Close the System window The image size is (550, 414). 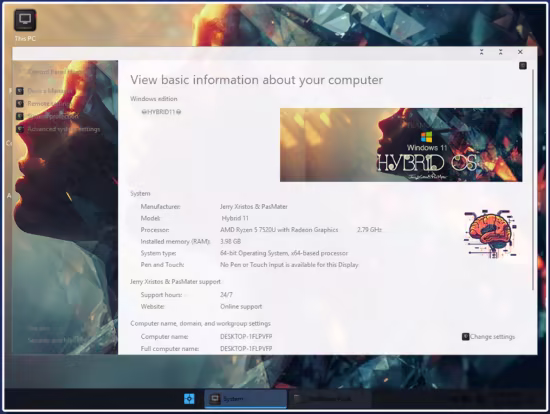520,52
